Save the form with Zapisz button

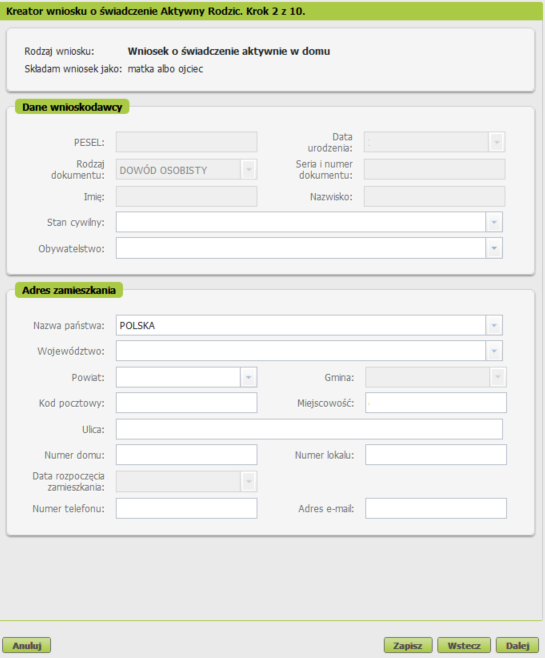point(408,645)
